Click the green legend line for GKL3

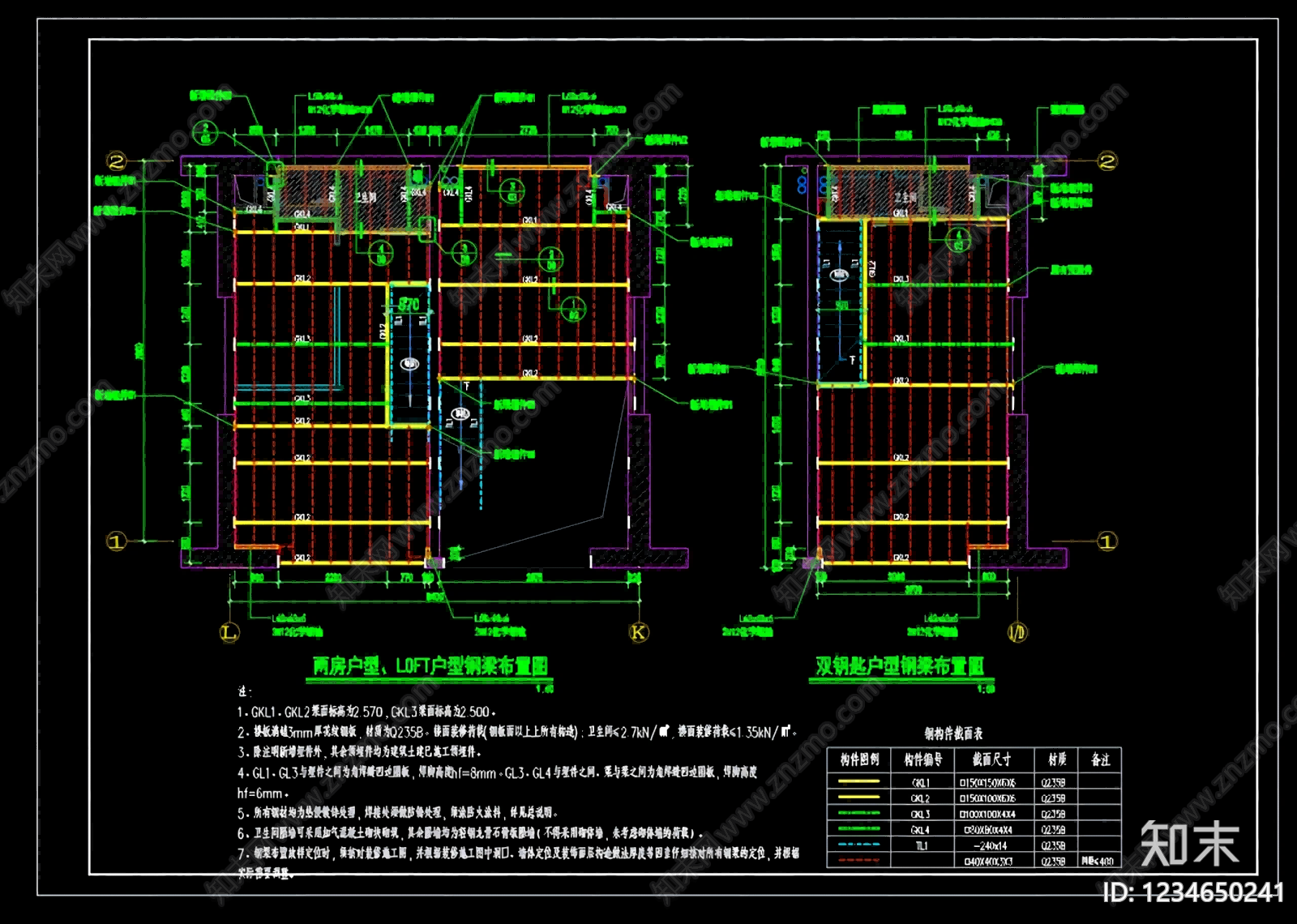(859, 813)
